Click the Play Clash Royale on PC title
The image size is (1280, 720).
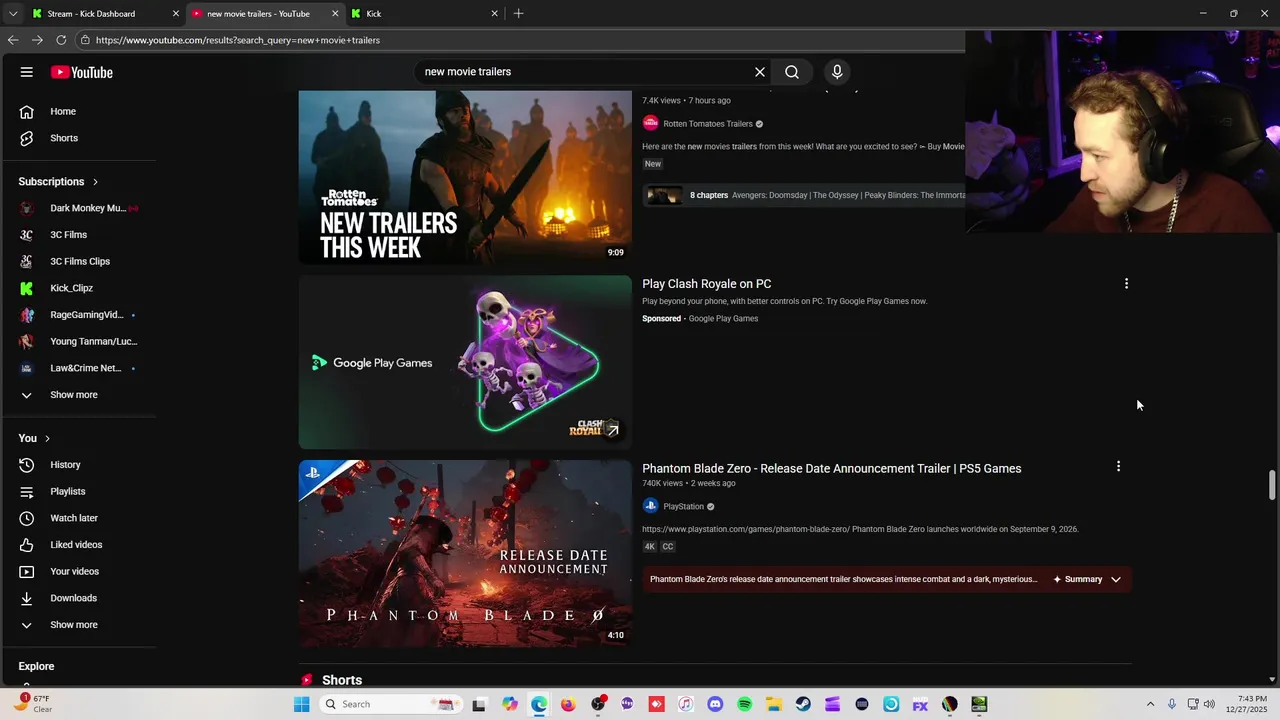coord(706,284)
